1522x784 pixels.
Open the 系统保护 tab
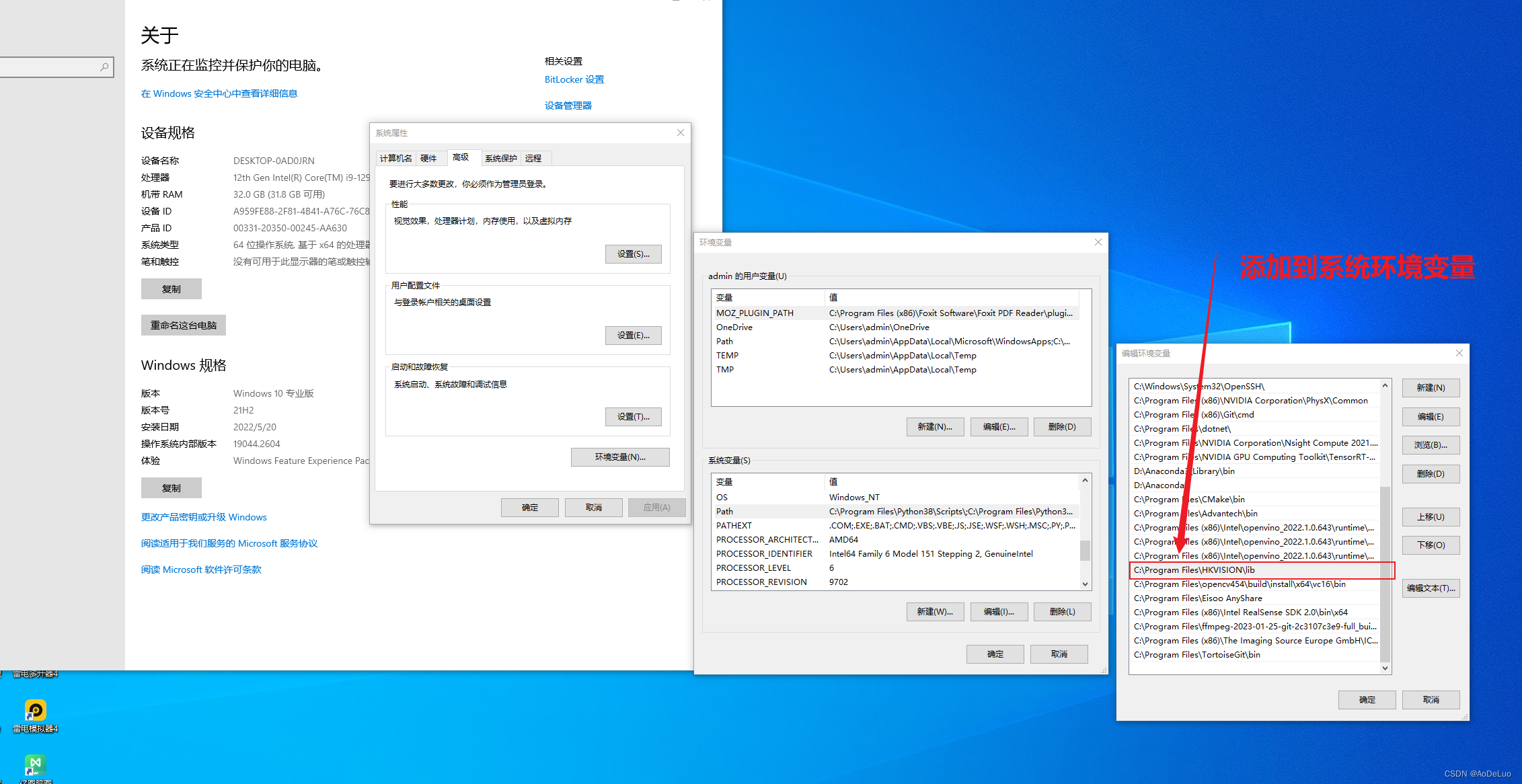(501, 158)
